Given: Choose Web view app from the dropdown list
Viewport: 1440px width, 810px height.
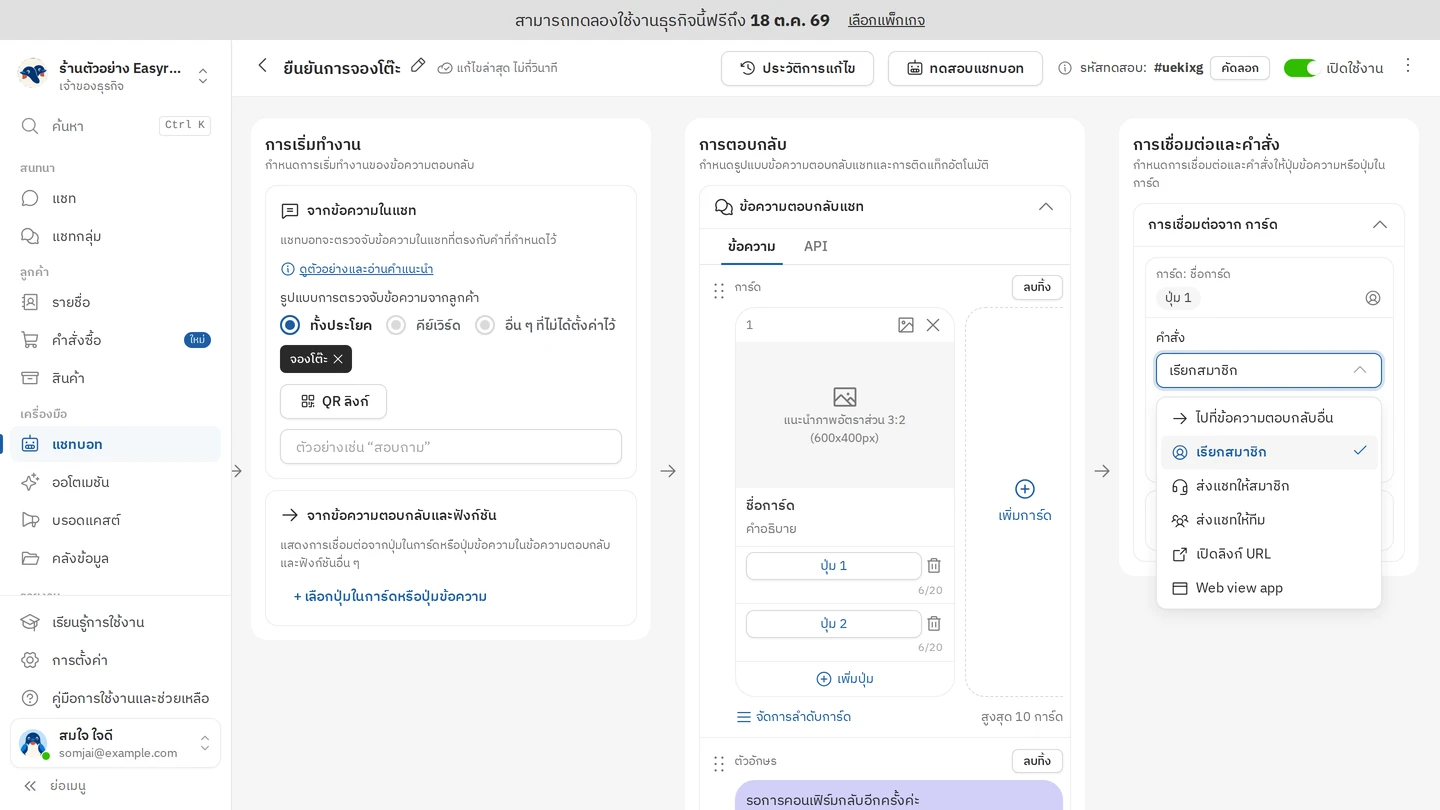Looking at the screenshot, I should 1269,588.
